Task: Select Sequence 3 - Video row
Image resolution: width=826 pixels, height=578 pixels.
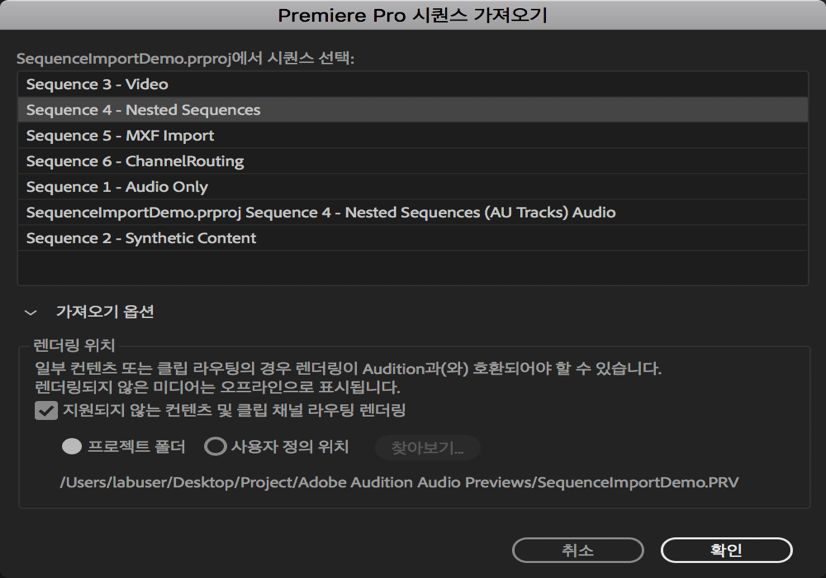Action: [413, 84]
